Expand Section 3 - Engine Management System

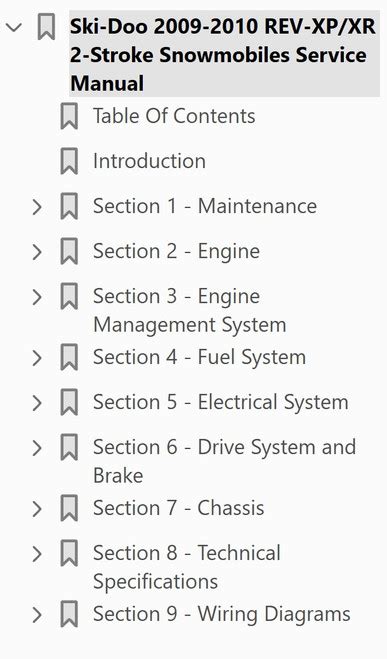coord(37,297)
